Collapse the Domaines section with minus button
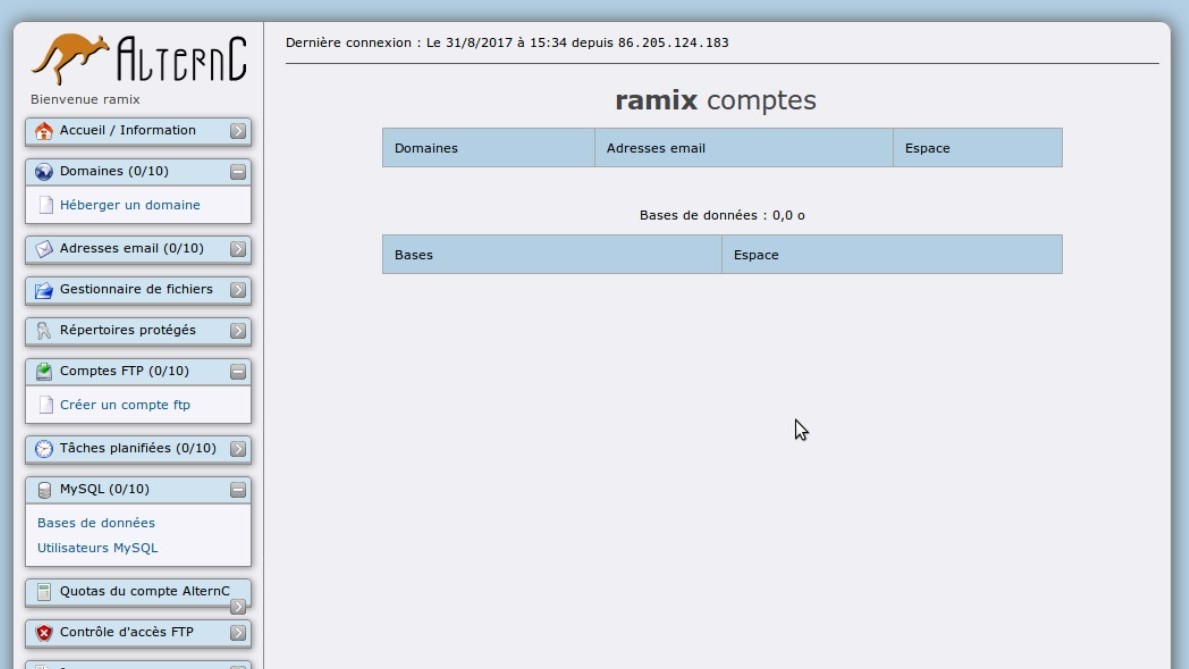Screen dimensions: 1189x669 click(237, 172)
